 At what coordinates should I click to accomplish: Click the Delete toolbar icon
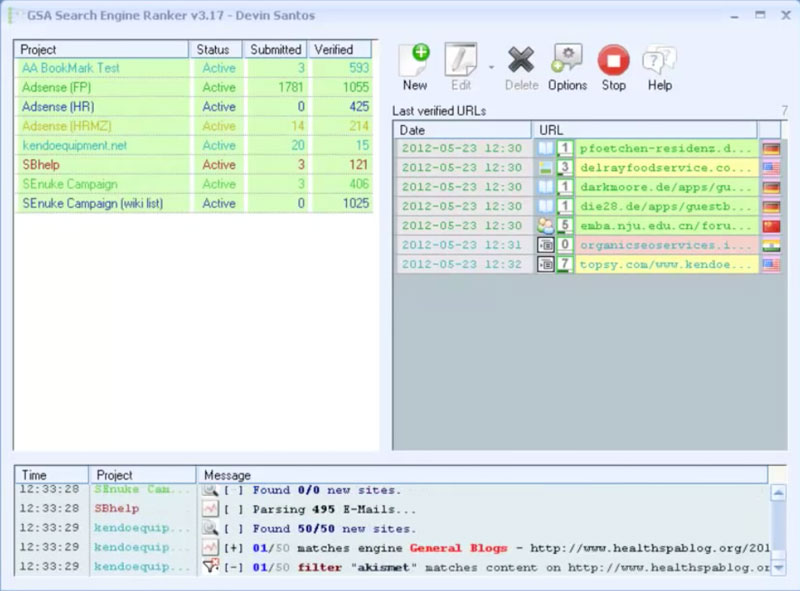(x=521, y=67)
